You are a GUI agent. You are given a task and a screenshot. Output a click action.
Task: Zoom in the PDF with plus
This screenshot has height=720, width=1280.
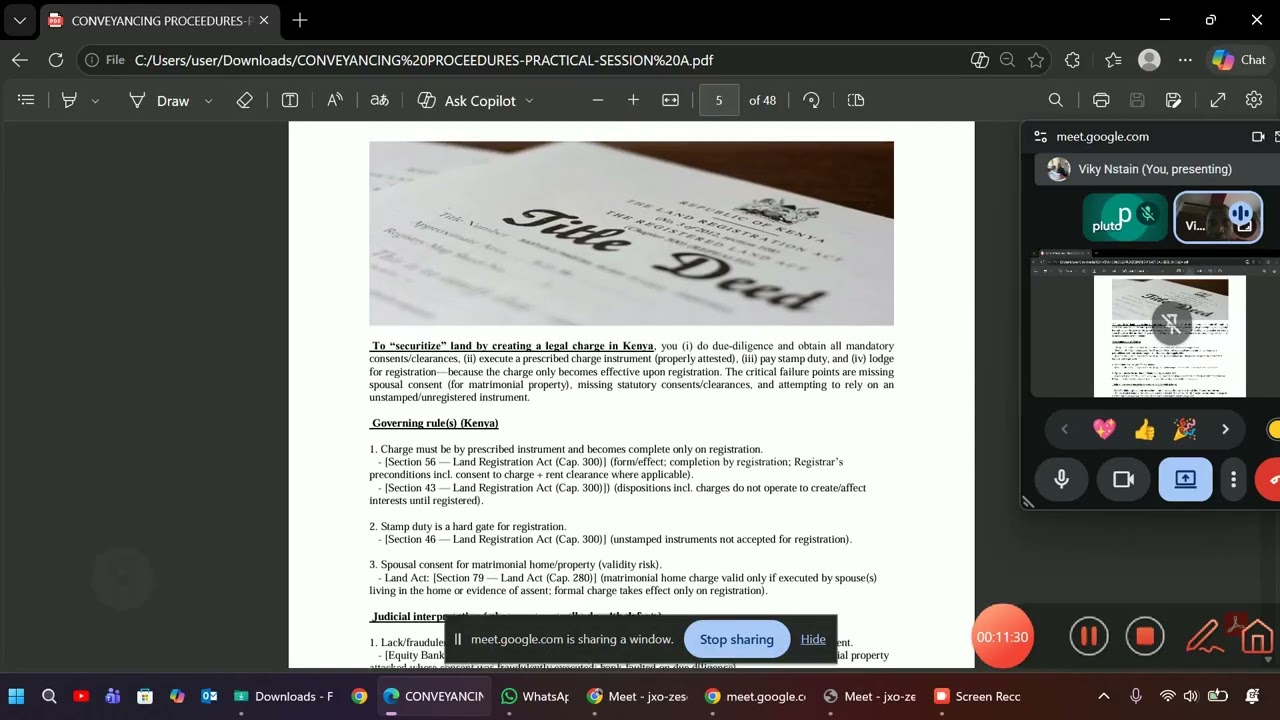(x=633, y=100)
